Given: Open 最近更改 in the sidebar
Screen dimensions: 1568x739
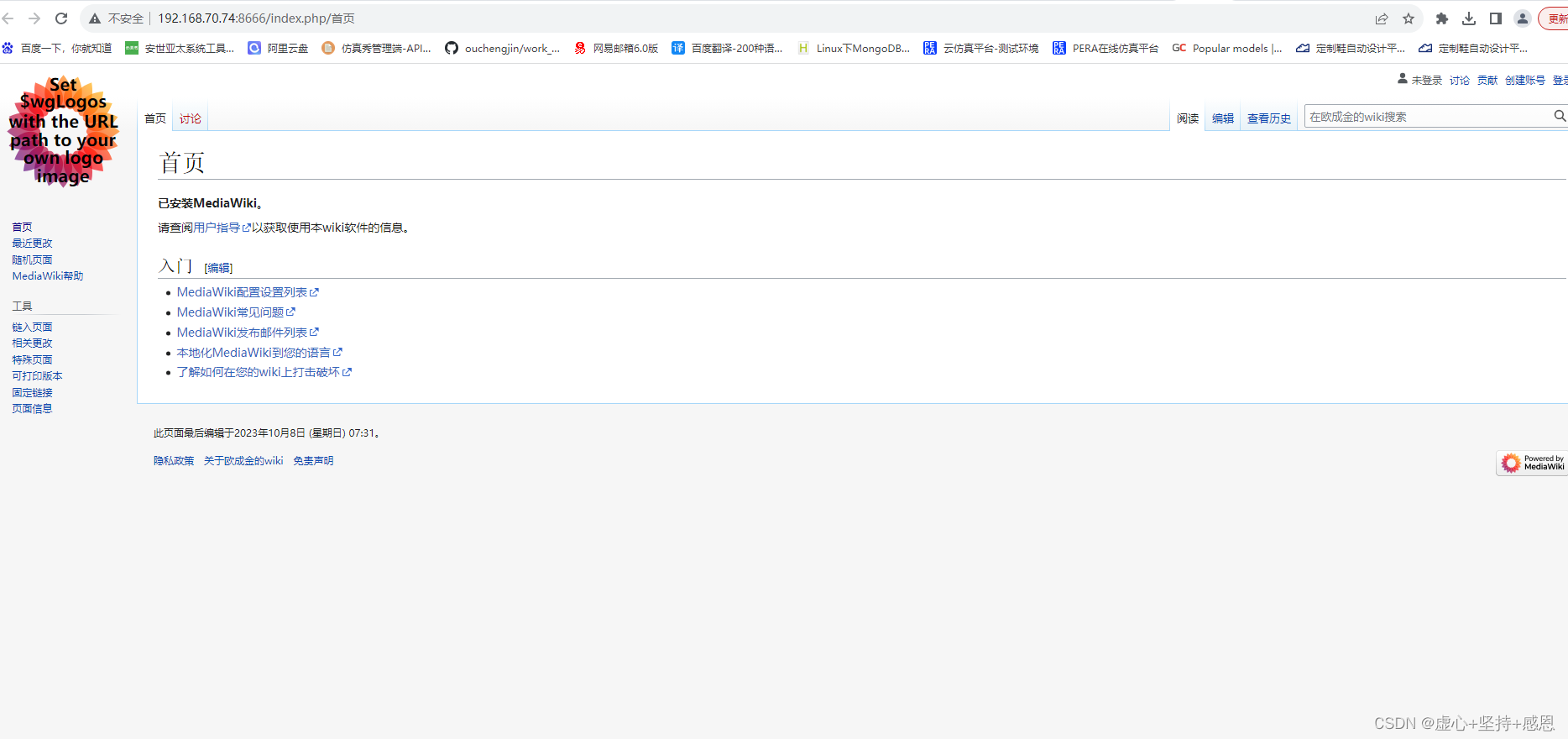Looking at the screenshot, I should coord(32,243).
